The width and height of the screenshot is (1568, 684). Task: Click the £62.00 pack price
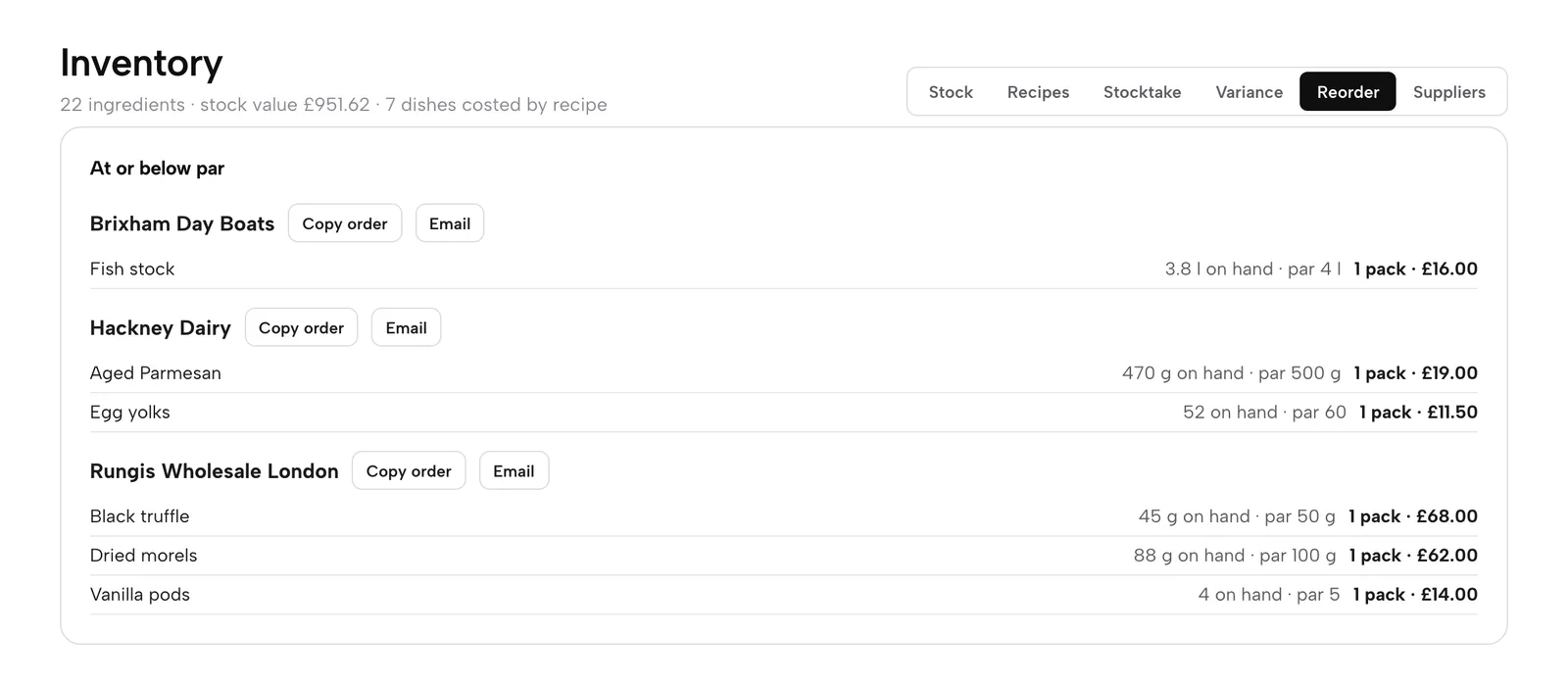pyautogui.click(x=1447, y=556)
